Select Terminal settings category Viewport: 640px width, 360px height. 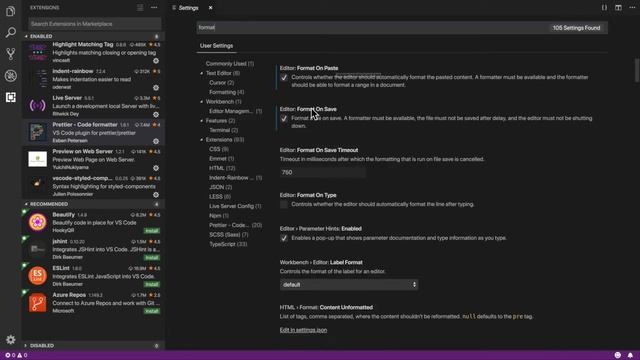coord(224,130)
